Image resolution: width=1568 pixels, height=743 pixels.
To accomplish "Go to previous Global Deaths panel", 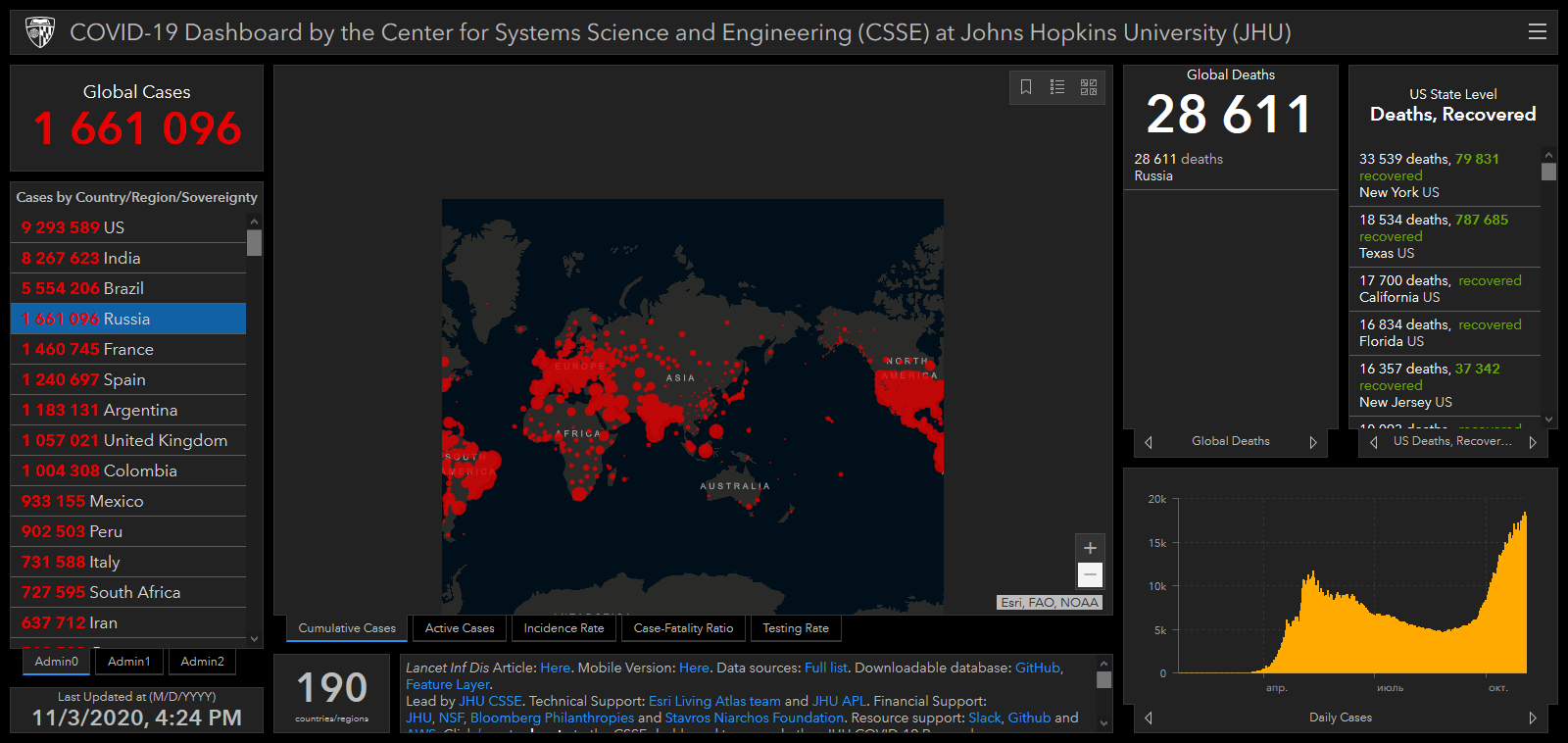I will [1149, 442].
